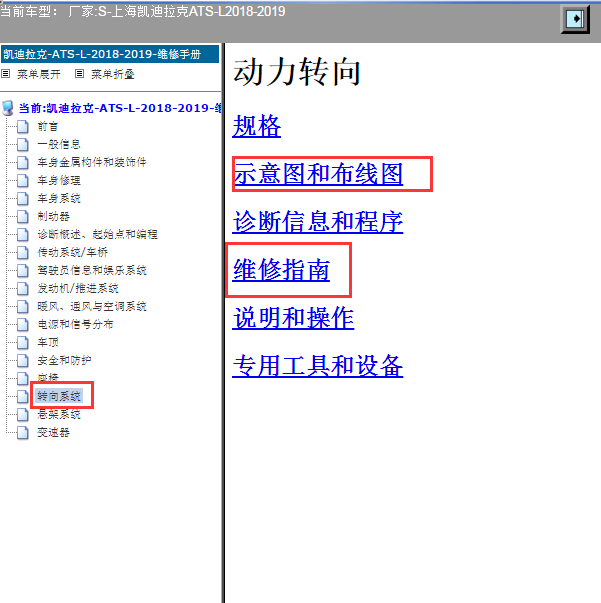Expand all menus with 菜单展开
The width and height of the screenshot is (601, 603).
(39, 74)
